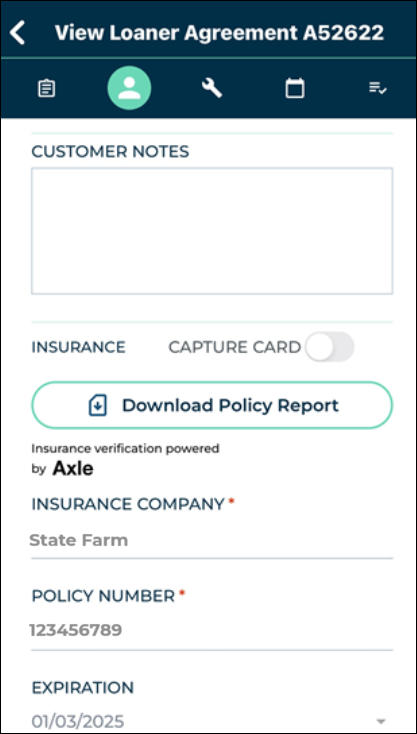Open the agreement clipboard tab icon
Viewport: 417px width, 734px height.
46,88
